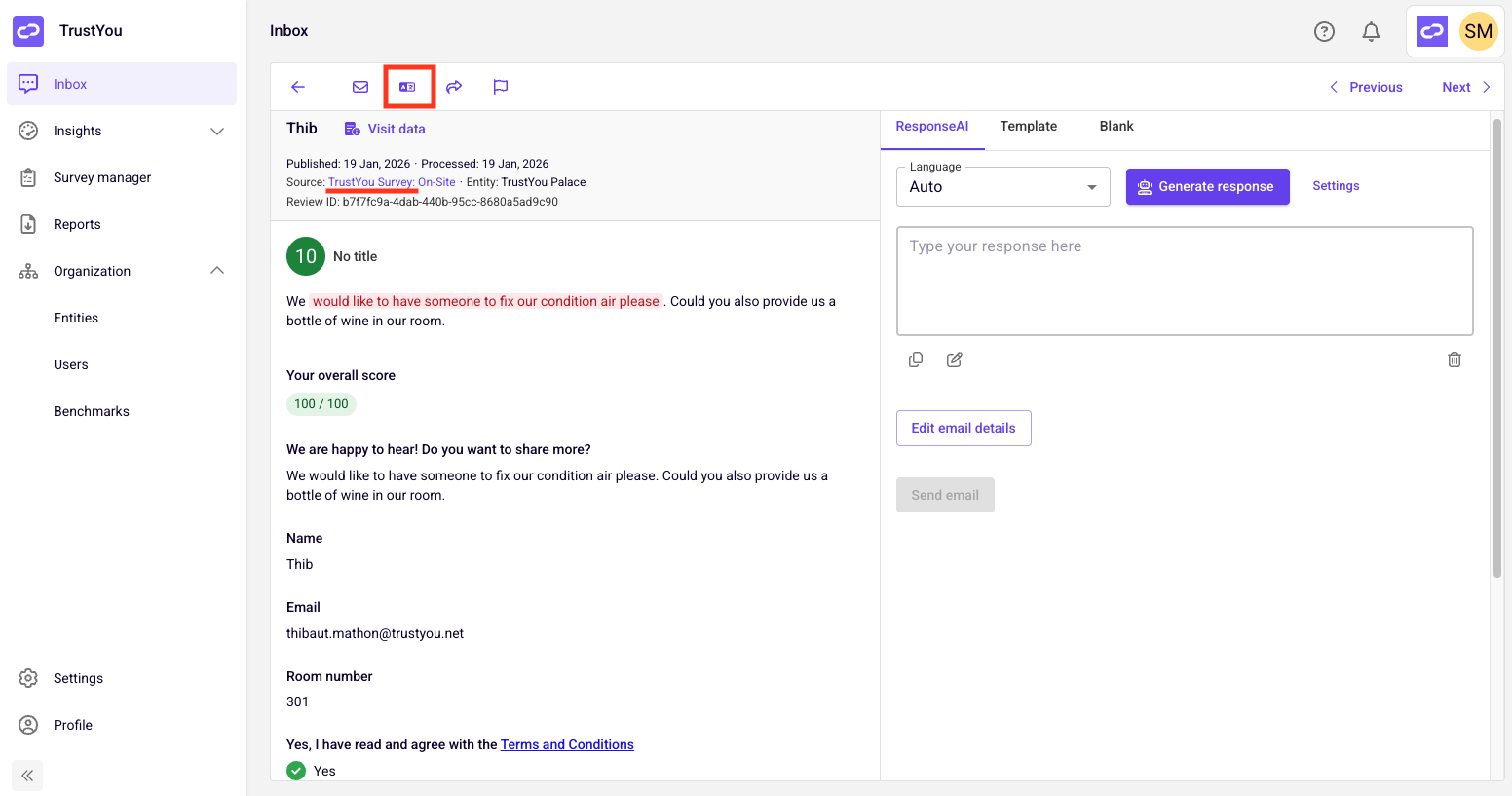Click the vertical scrollbar on the right
The height and width of the screenshot is (796, 1512).
pyautogui.click(x=1497, y=349)
